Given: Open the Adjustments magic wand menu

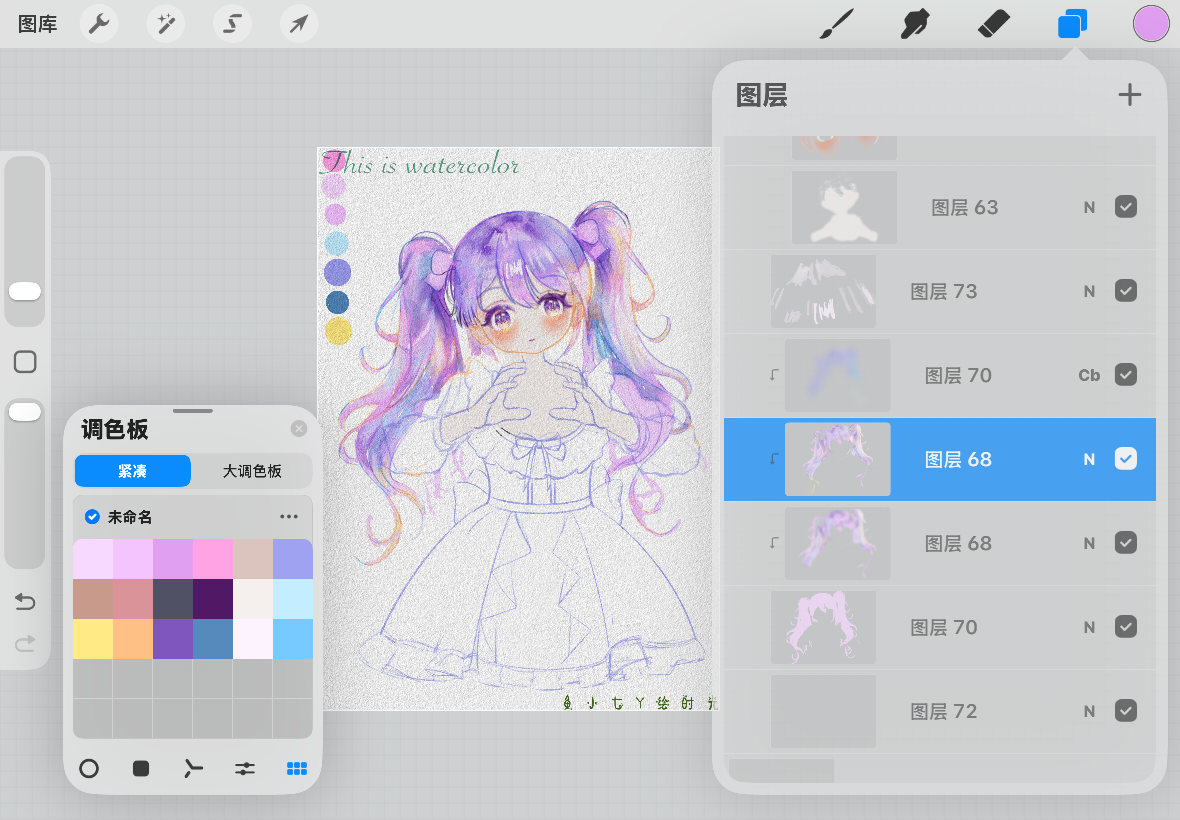Looking at the screenshot, I should pos(166,24).
